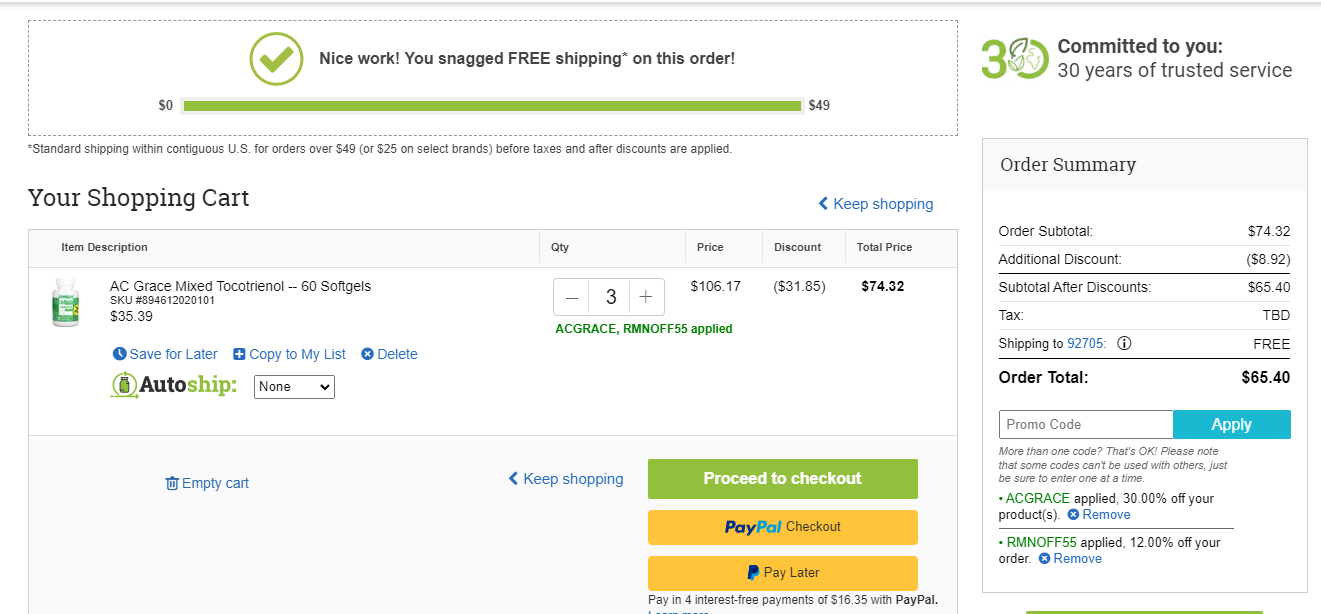
Task: Click the Proceed to checkout button
Action: 783,479
